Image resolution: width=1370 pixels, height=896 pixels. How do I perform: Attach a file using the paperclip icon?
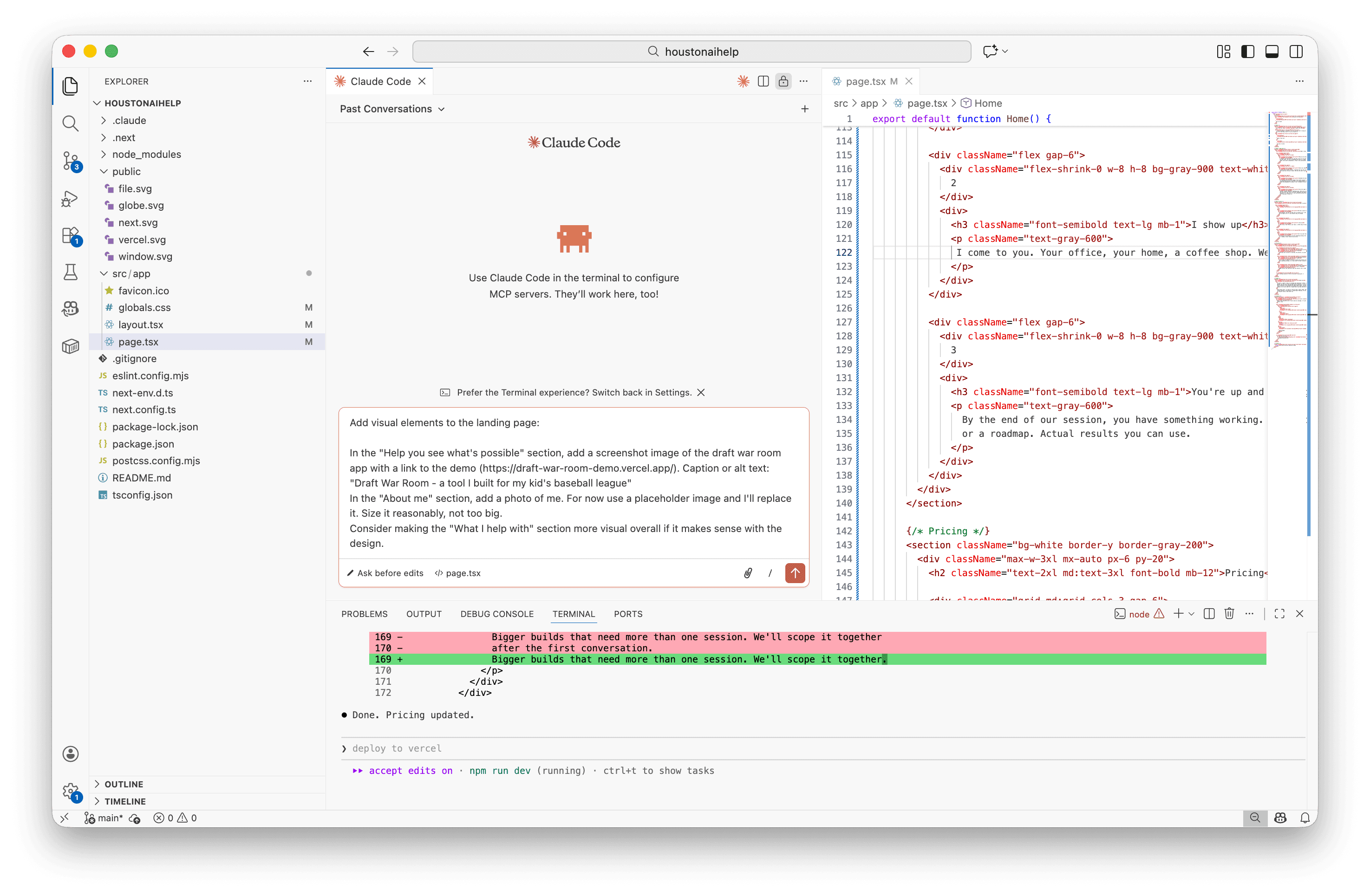click(748, 572)
